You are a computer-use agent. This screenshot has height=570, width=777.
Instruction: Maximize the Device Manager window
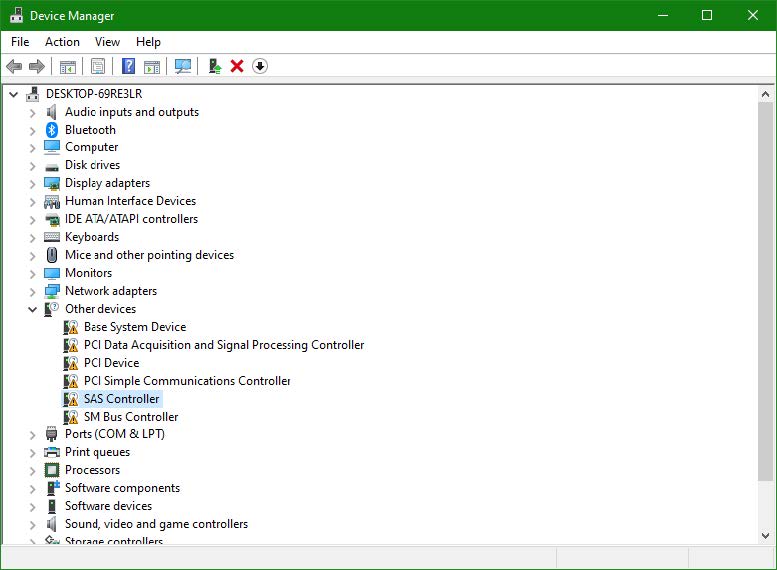click(707, 15)
